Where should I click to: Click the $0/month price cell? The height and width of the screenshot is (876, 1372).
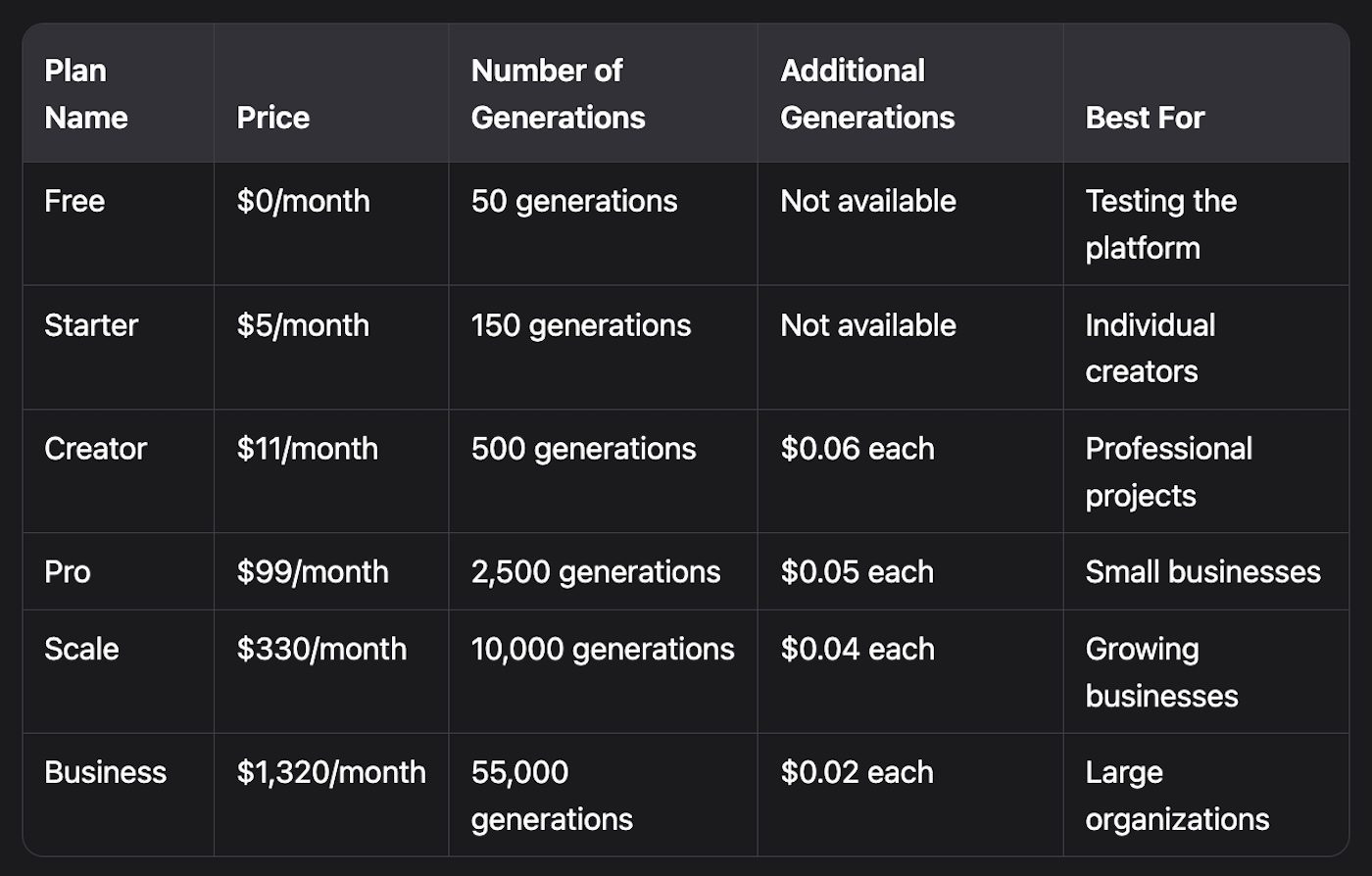coord(303,201)
